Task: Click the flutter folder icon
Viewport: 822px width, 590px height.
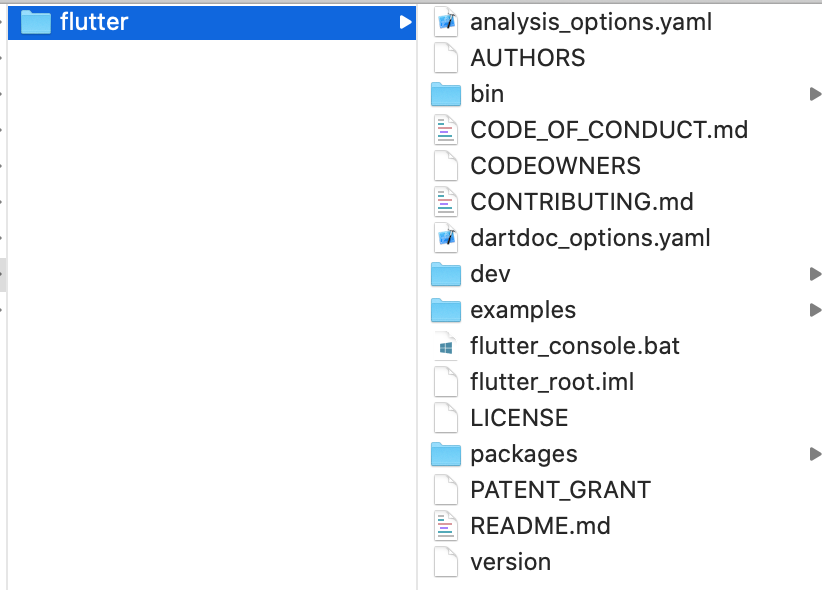Action: (x=36, y=22)
